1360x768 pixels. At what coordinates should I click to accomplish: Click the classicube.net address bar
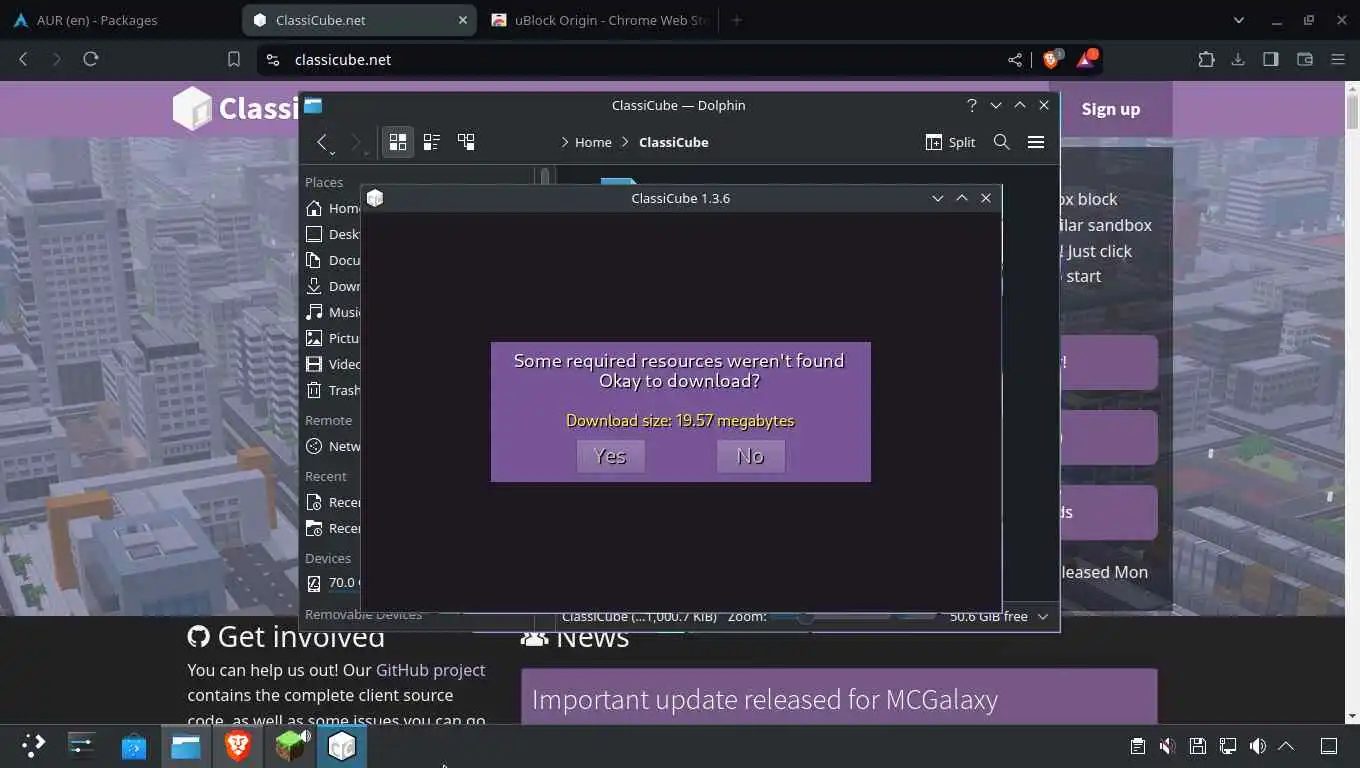point(640,60)
